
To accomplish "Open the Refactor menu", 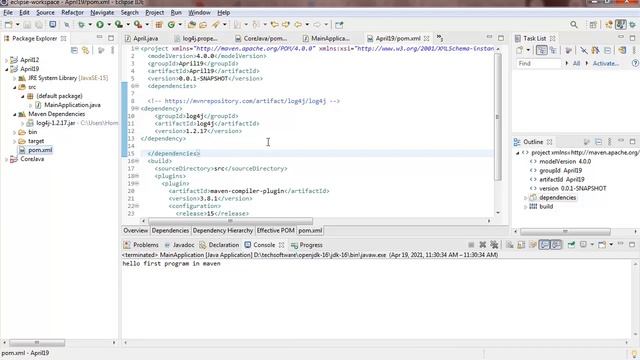I will pos(72,13).
